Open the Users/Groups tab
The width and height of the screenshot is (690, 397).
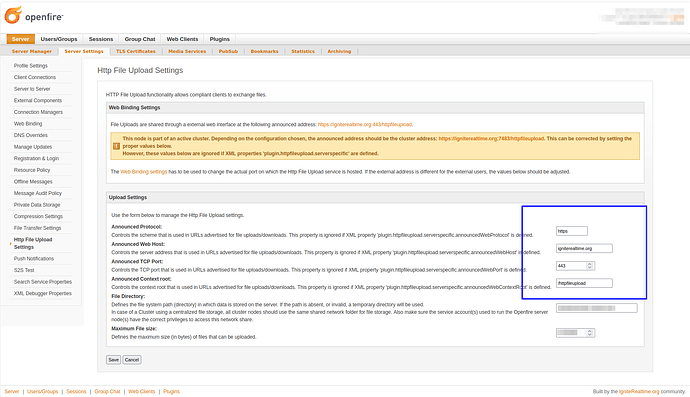coord(59,39)
